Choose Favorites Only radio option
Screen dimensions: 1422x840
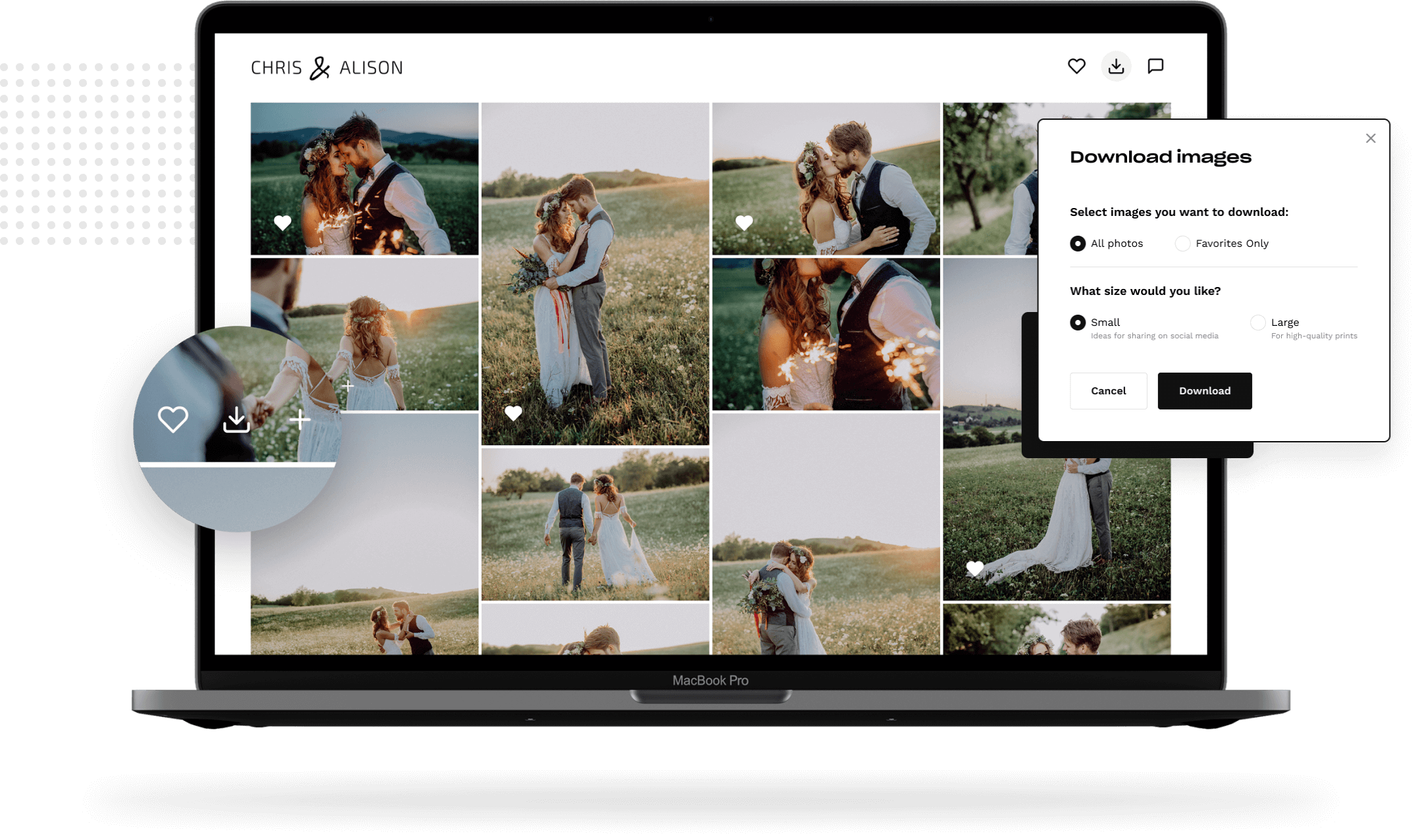(x=1182, y=244)
